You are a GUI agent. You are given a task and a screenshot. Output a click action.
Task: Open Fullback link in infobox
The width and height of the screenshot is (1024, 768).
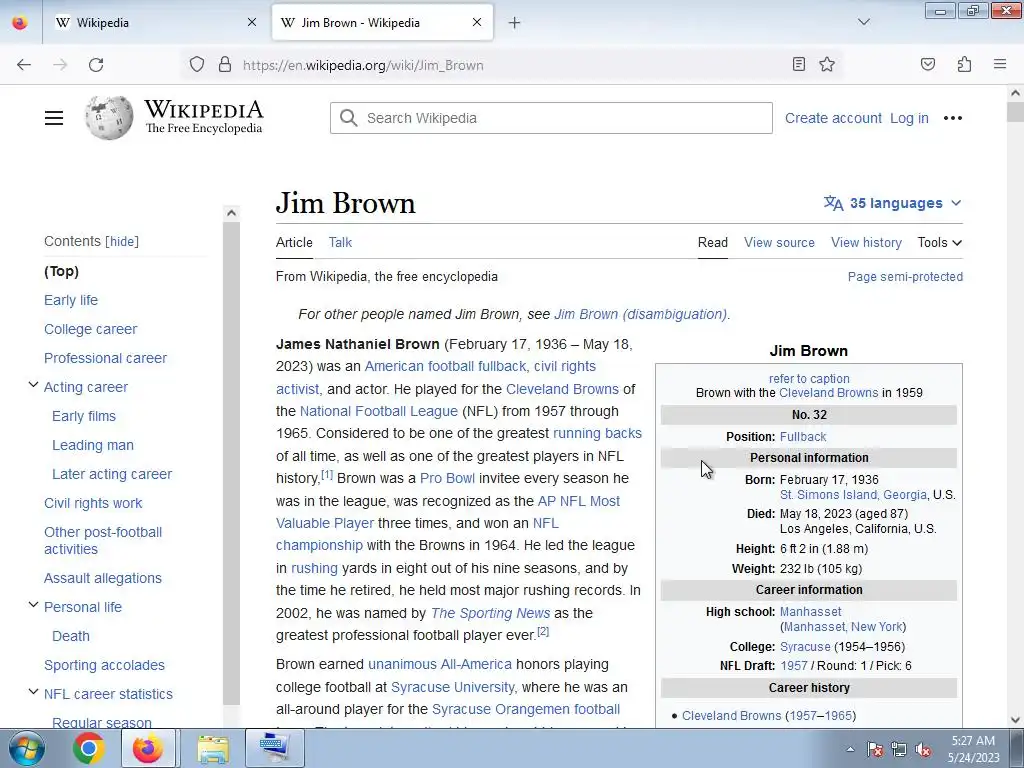(803, 437)
